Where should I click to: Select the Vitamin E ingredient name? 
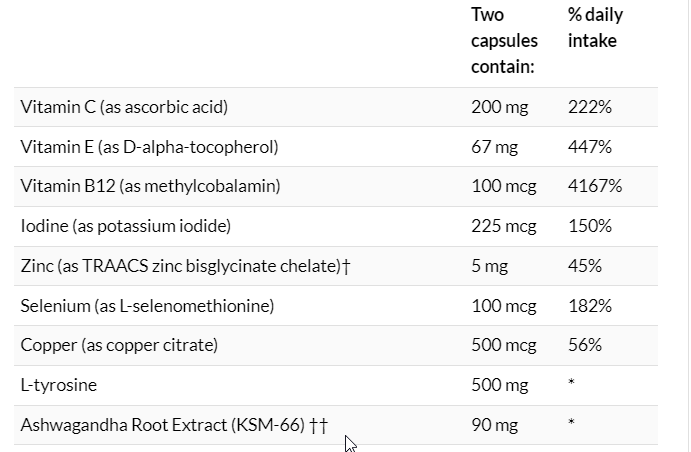tap(149, 147)
